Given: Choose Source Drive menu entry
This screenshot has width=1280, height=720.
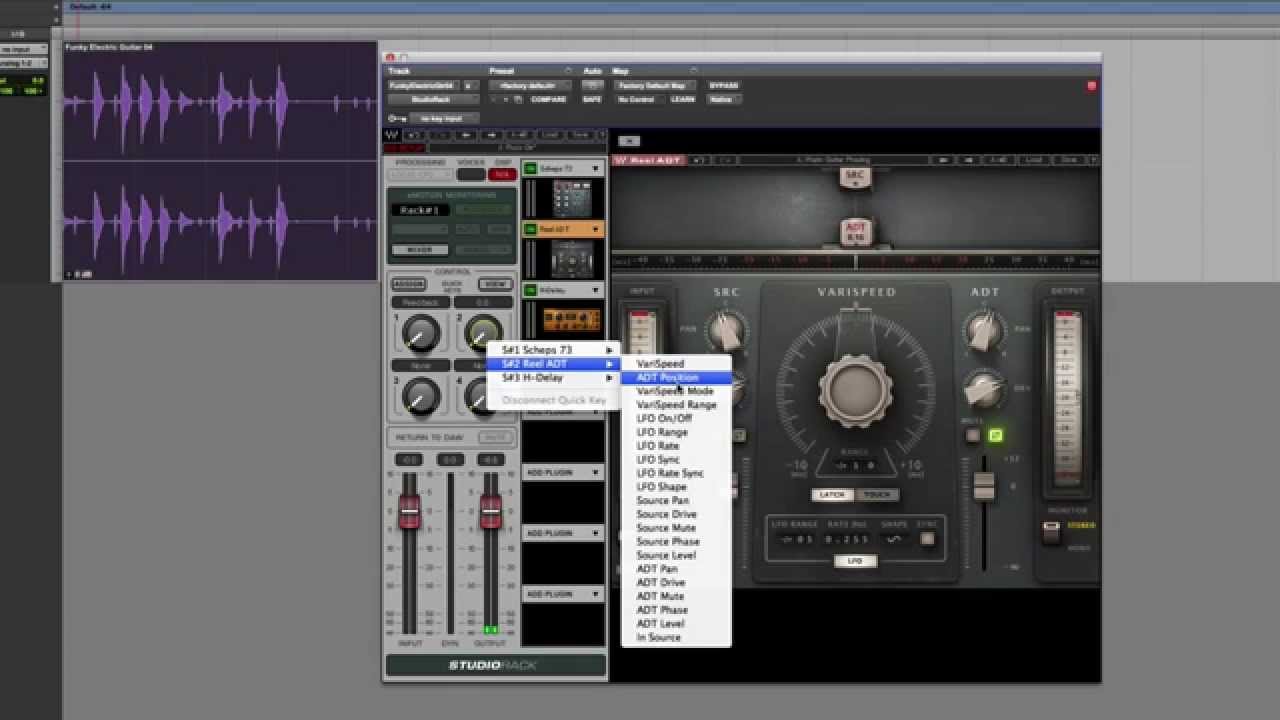Looking at the screenshot, I should point(676,514).
